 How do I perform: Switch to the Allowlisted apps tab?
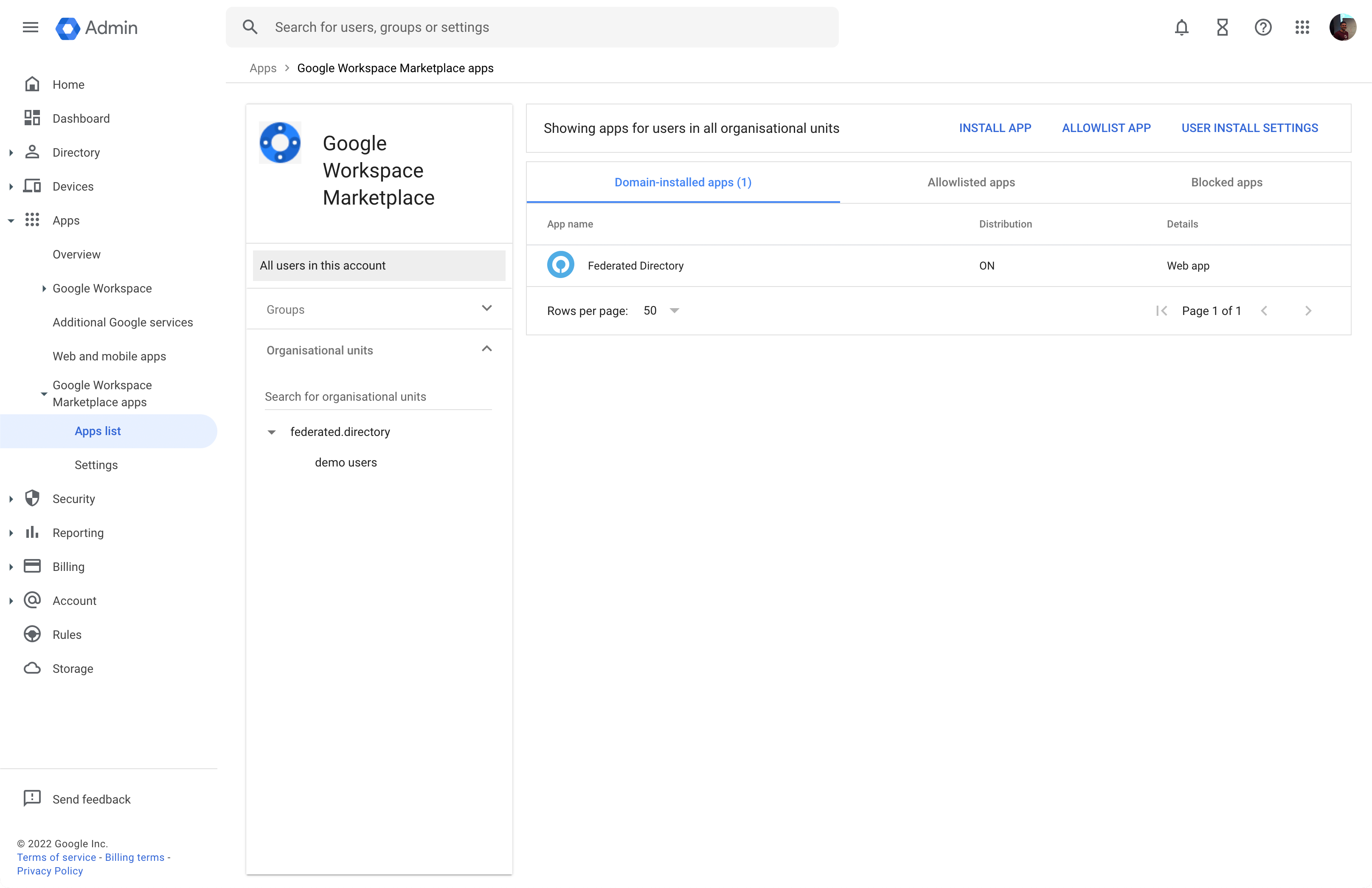click(x=971, y=182)
